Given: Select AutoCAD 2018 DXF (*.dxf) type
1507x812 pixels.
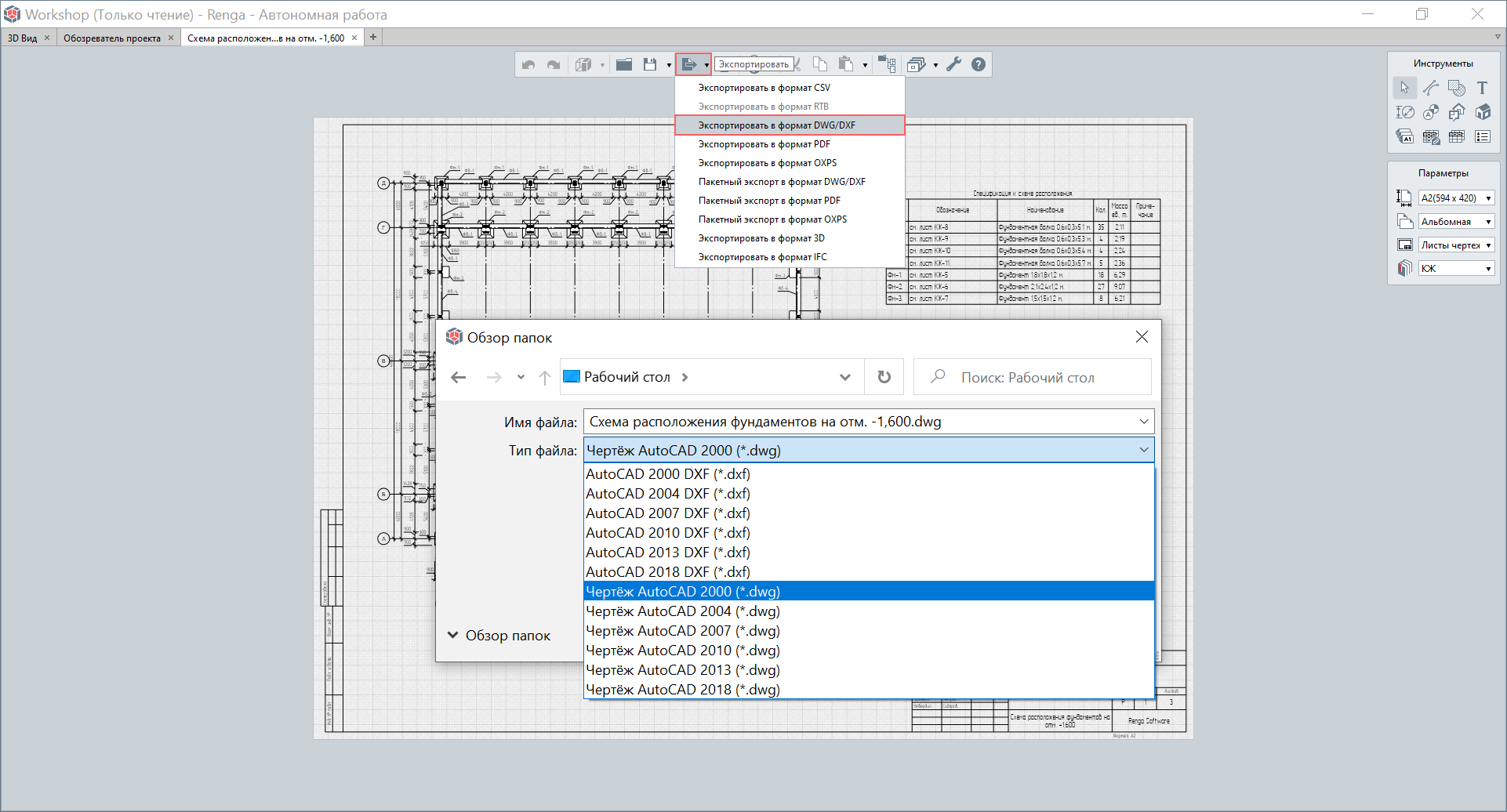Looking at the screenshot, I should click(x=870, y=572).
